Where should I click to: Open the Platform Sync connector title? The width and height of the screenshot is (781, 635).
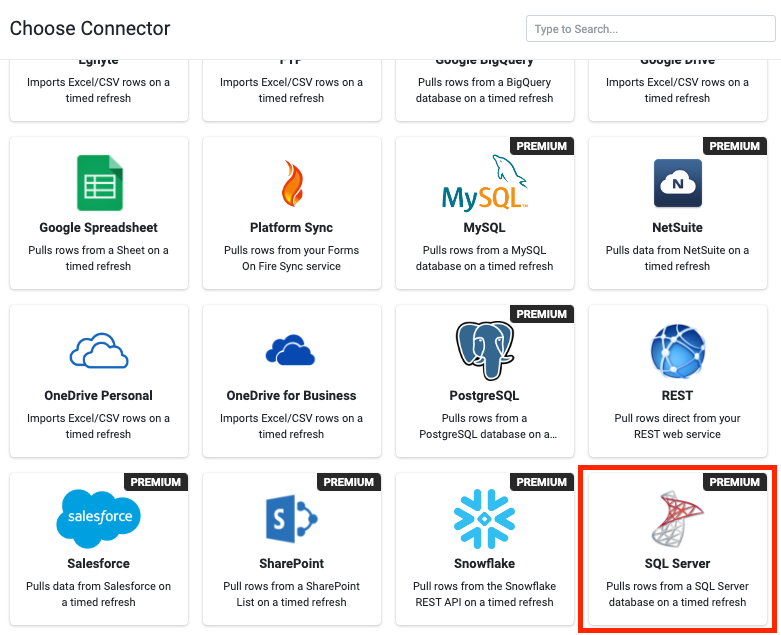[291, 228]
